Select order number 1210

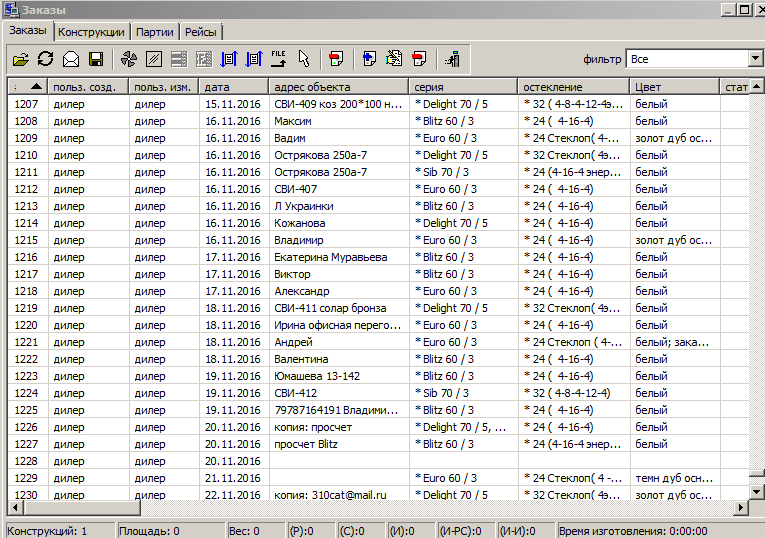27,155
